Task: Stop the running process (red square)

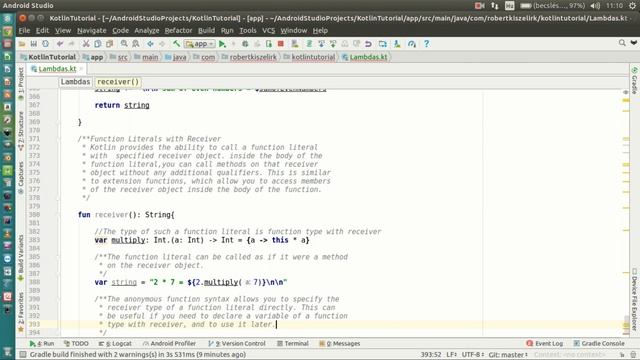Action: point(281,44)
